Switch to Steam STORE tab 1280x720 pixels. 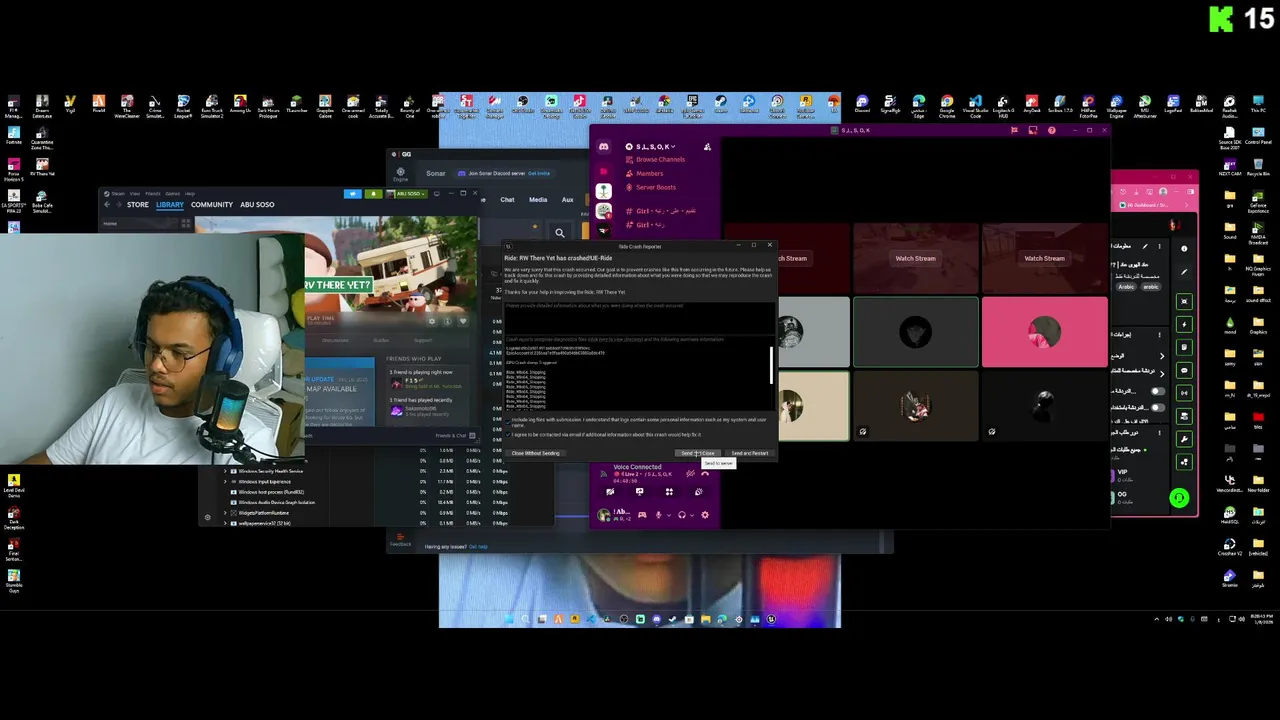pos(137,205)
